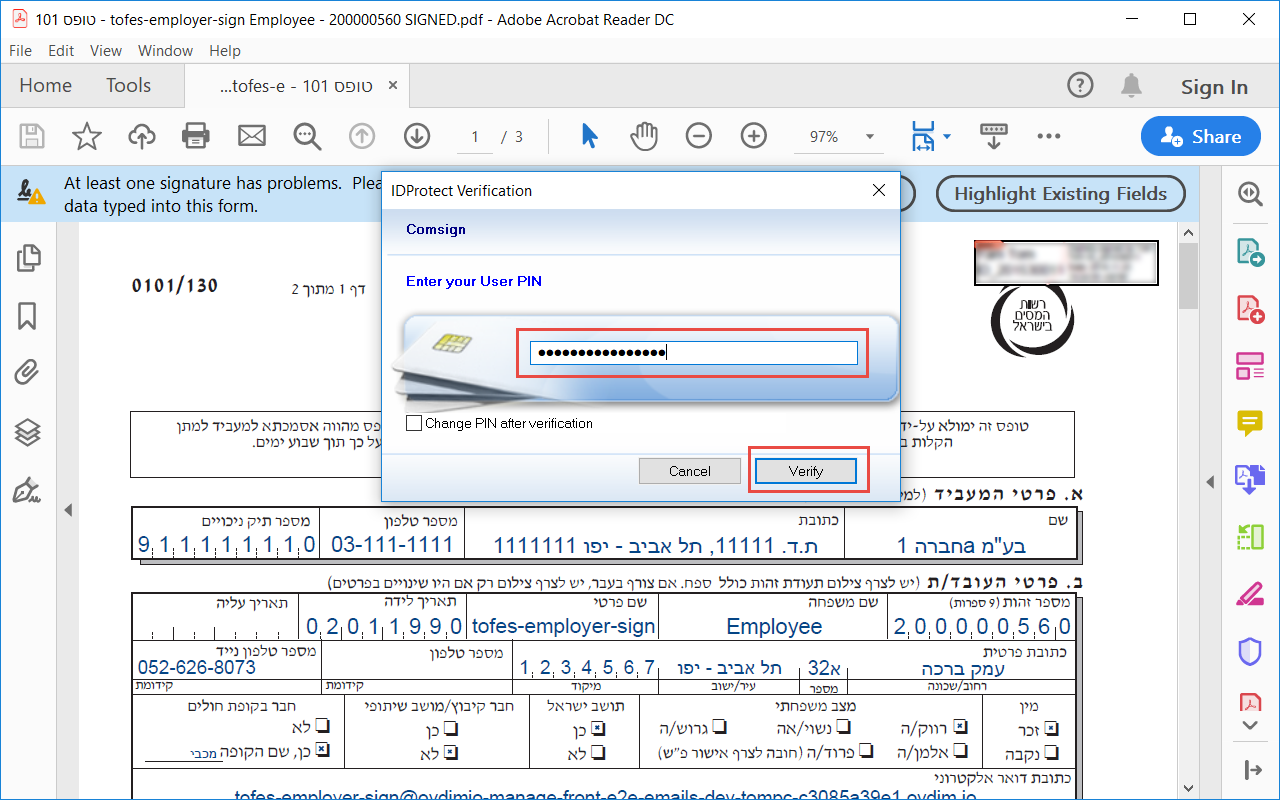The width and height of the screenshot is (1280, 800).
Task: Show more tools in right pane
Action: [1250, 725]
